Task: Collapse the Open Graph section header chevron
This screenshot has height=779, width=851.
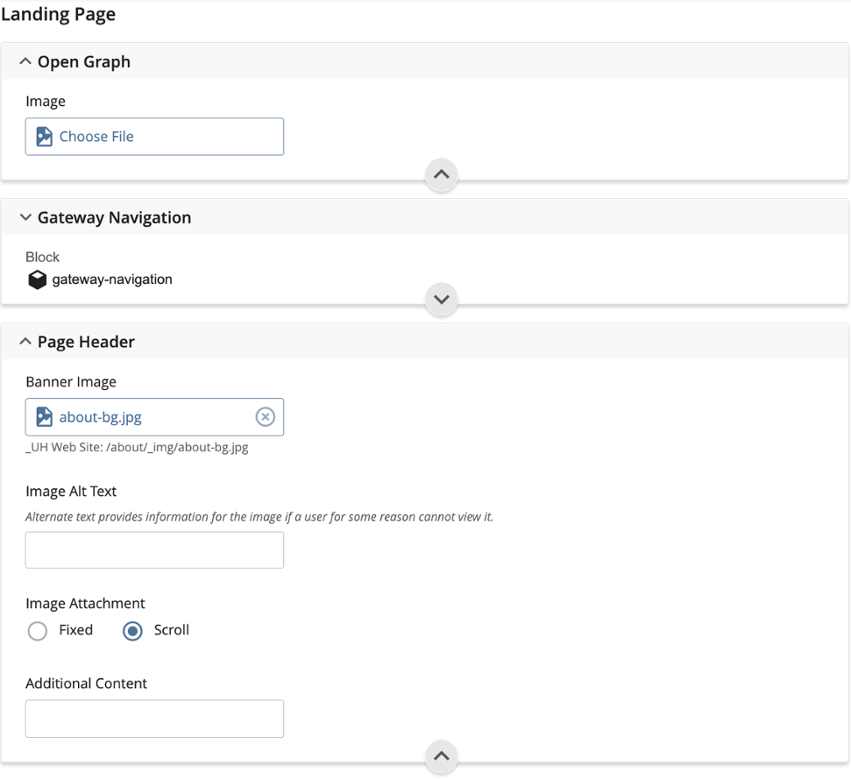Action: click(x=25, y=61)
